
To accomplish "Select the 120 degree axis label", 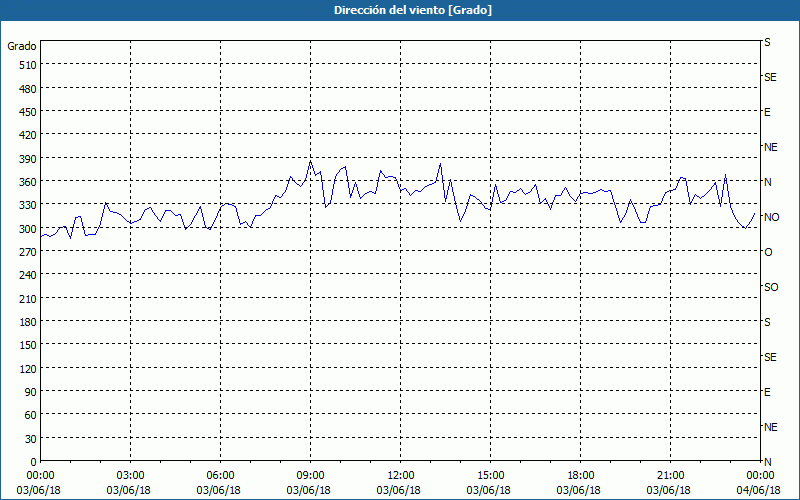I will [29, 368].
